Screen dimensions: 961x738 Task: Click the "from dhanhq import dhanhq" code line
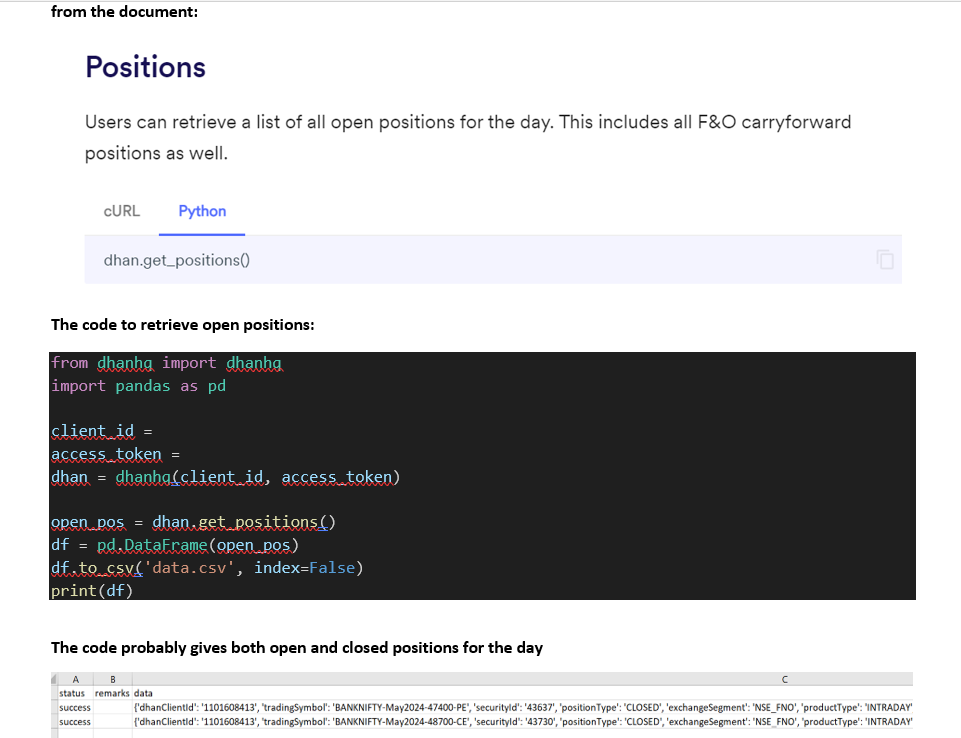pos(166,363)
